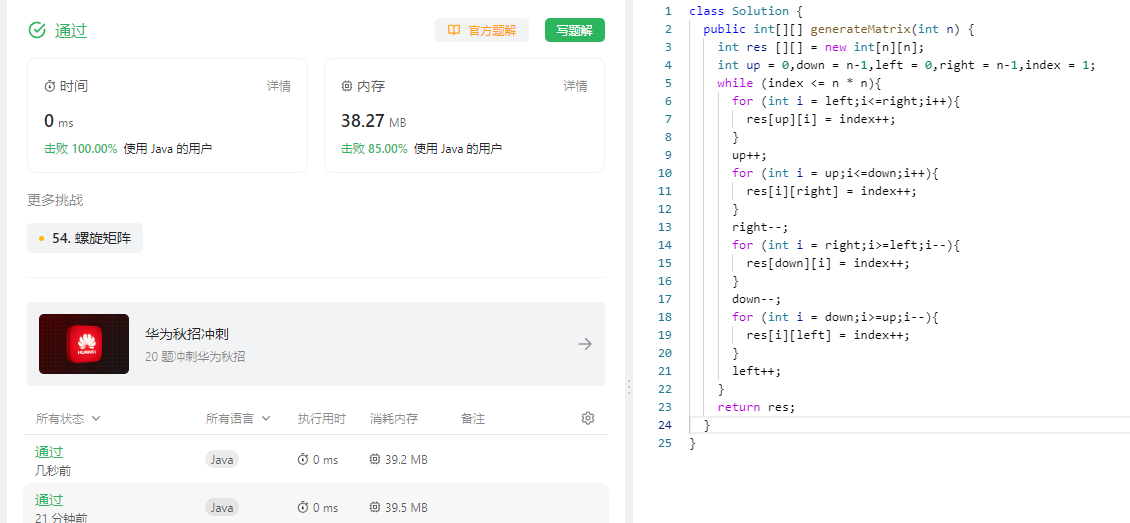Click 'res[up][i] = index++;' line
This screenshot has width=1130, height=523.
pos(821,119)
